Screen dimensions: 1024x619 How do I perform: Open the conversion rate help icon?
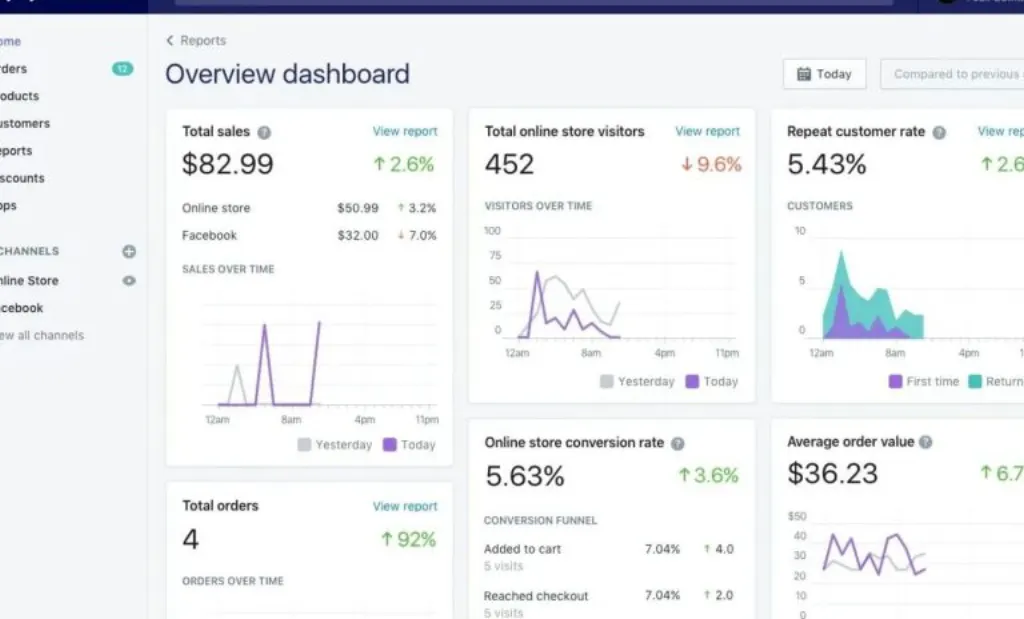point(678,443)
